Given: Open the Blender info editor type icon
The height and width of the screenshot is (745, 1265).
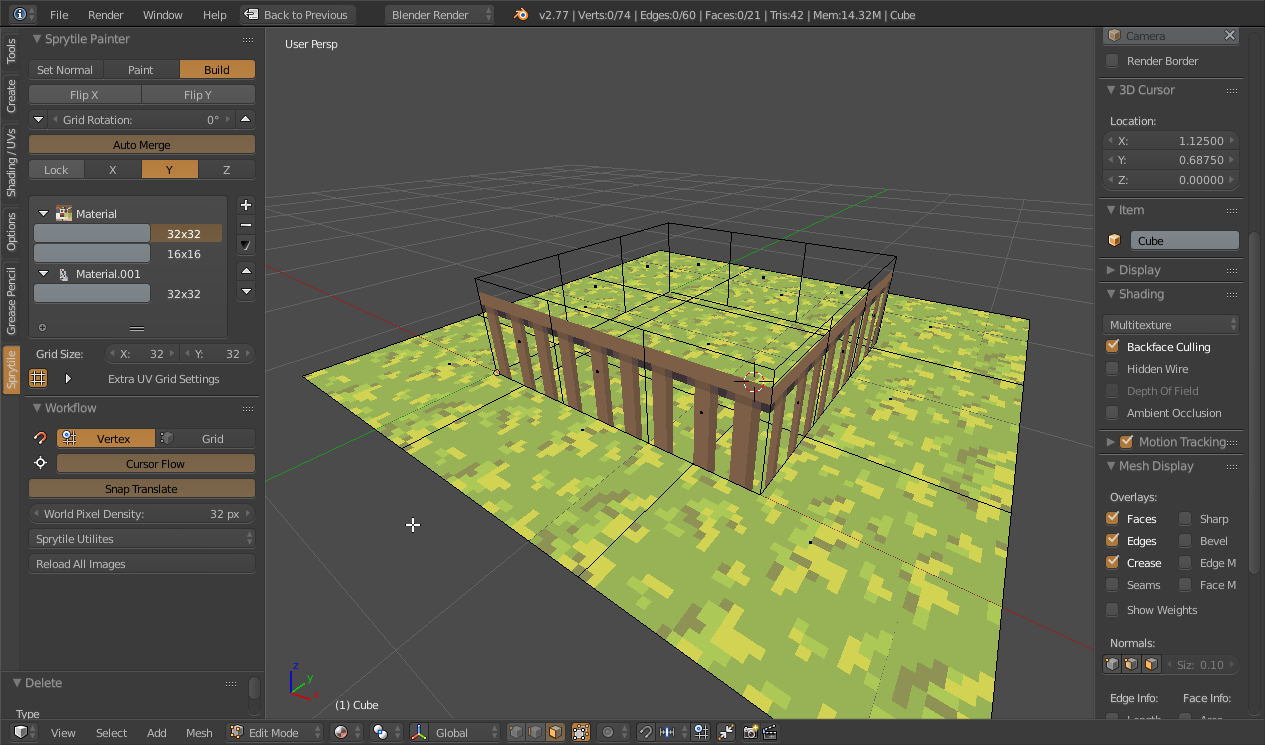Looking at the screenshot, I should [x=24, y=15].
